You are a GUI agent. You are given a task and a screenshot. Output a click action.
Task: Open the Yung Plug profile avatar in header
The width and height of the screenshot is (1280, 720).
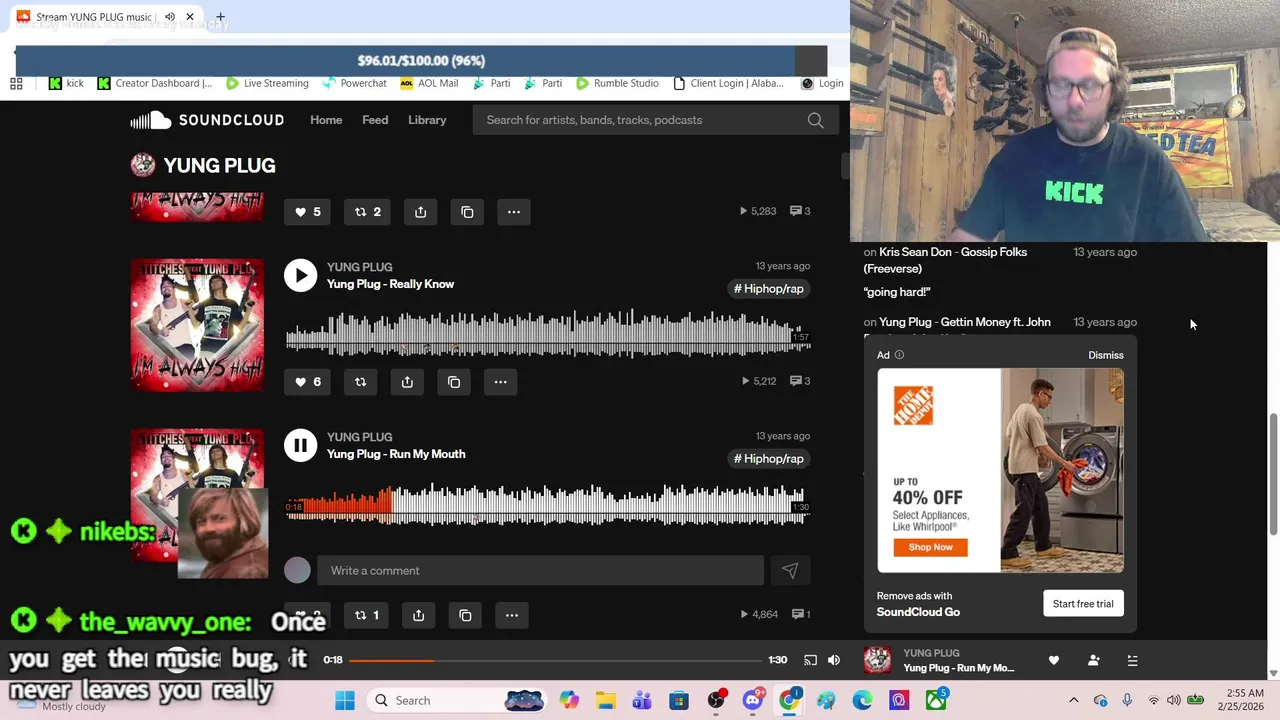pos(143,165)
